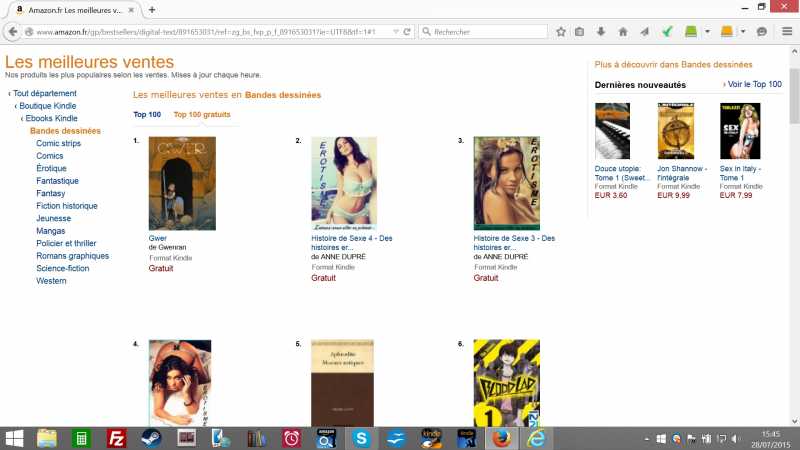This screenshot has height=450, width=800.
Task: Open the URL bar history dropdown
Action: pyautogui.click(x=396, y=32)
